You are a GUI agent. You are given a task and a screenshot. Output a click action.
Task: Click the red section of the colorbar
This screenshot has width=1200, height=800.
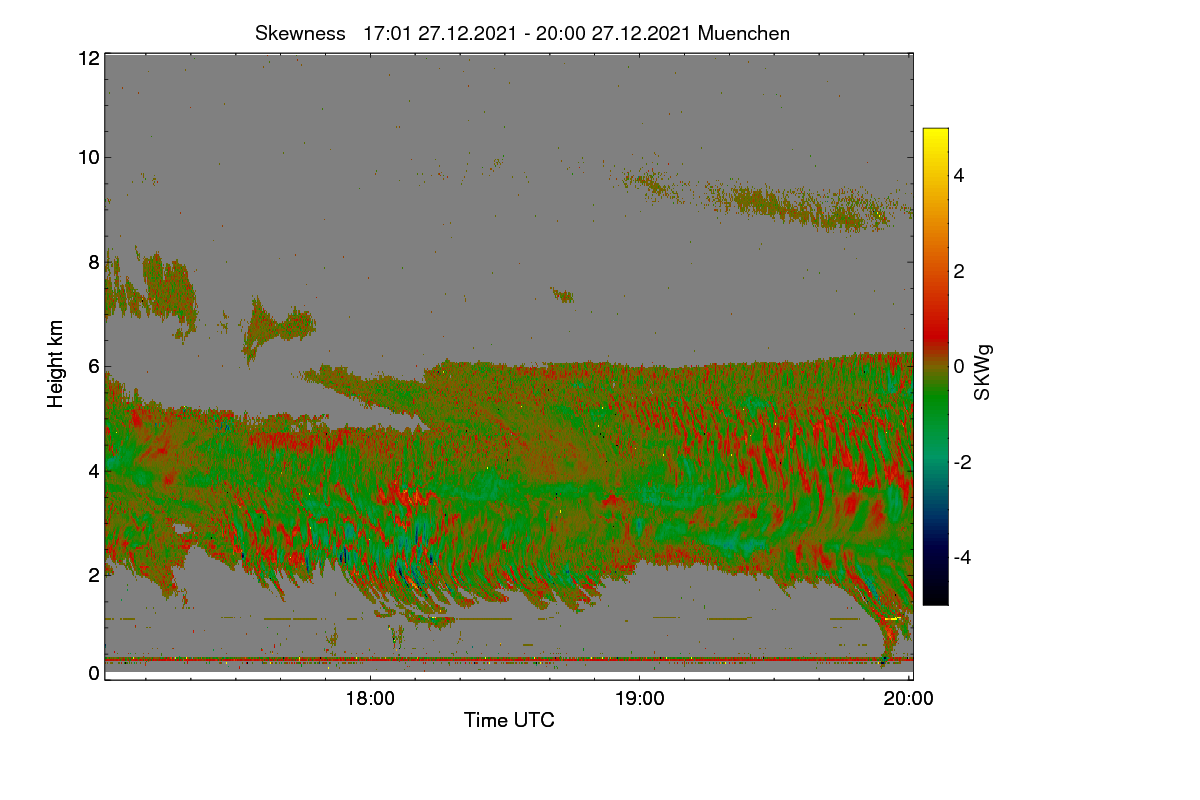[x=935, y=320]
